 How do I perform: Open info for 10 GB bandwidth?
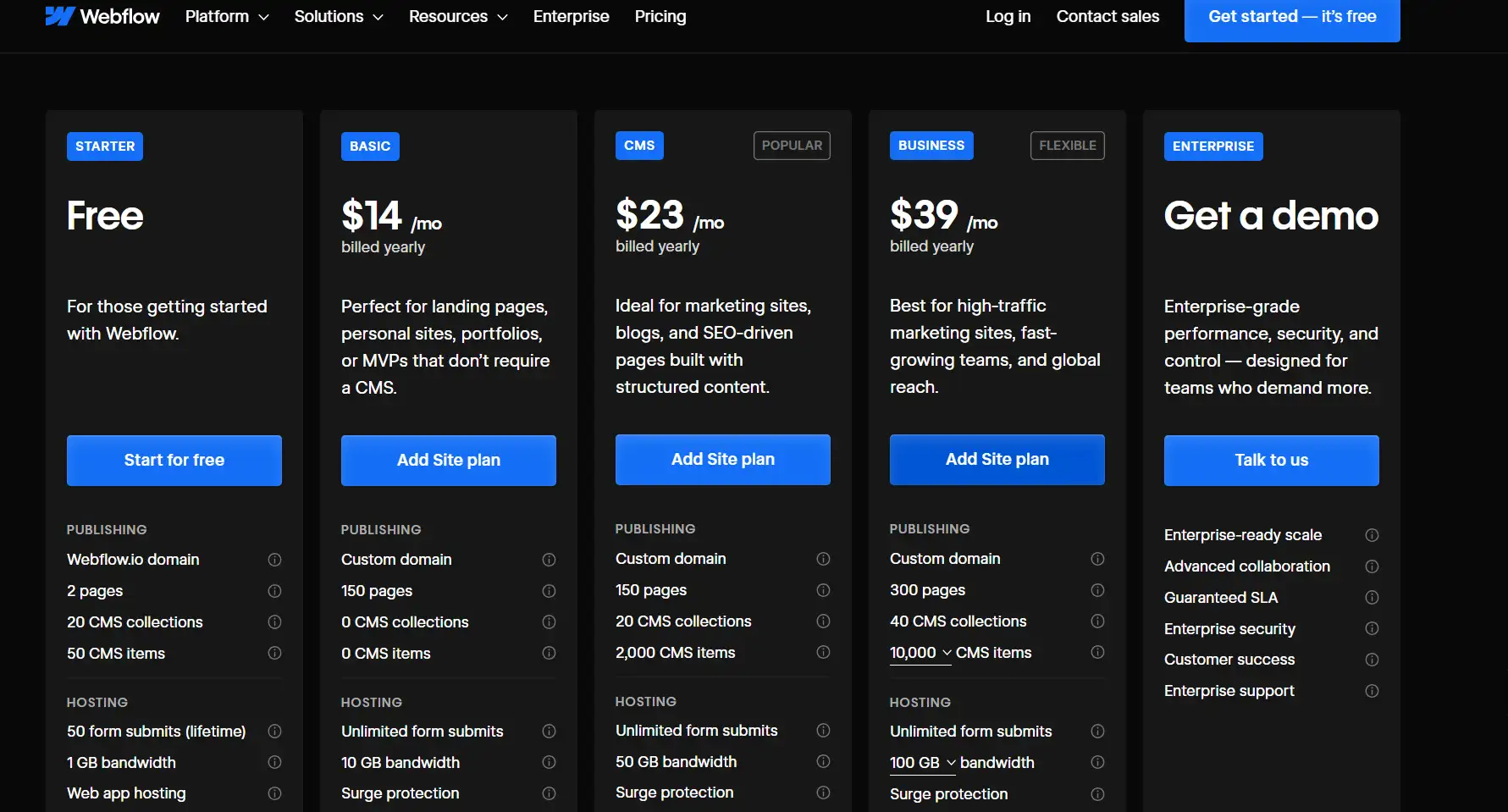point(549,762)
